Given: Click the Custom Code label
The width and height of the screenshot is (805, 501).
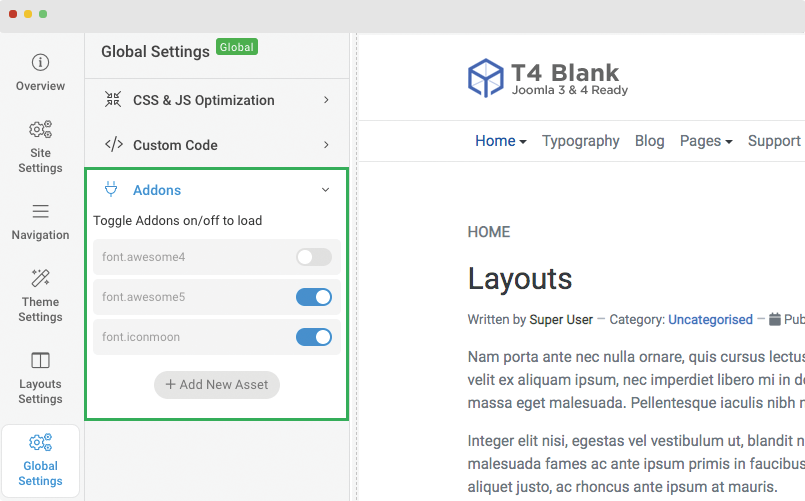Looking at the screenshot, I should click(175, 145).
